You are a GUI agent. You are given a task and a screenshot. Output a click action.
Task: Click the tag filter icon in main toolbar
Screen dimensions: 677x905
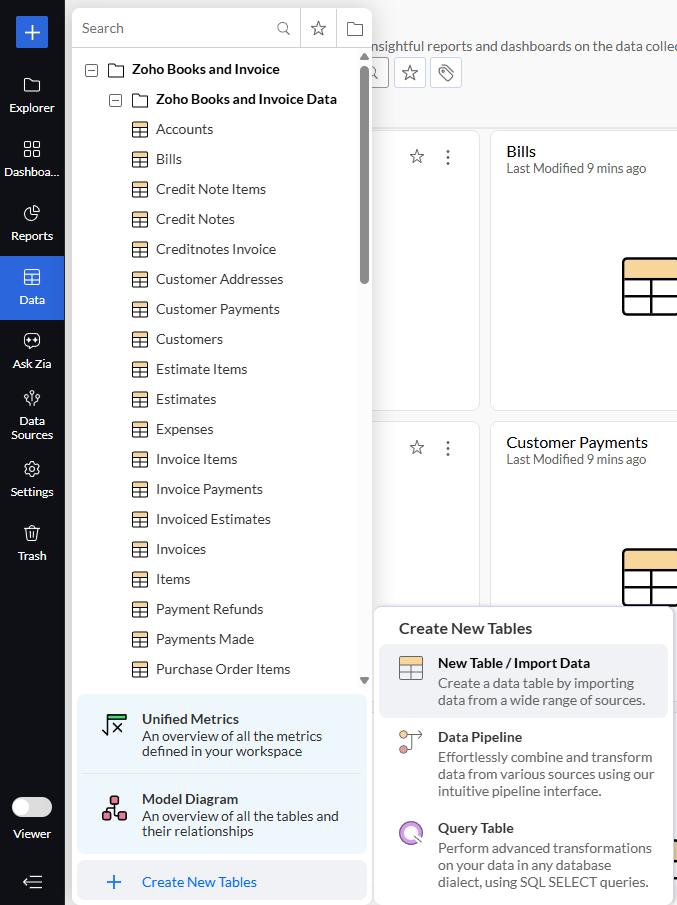446,73
